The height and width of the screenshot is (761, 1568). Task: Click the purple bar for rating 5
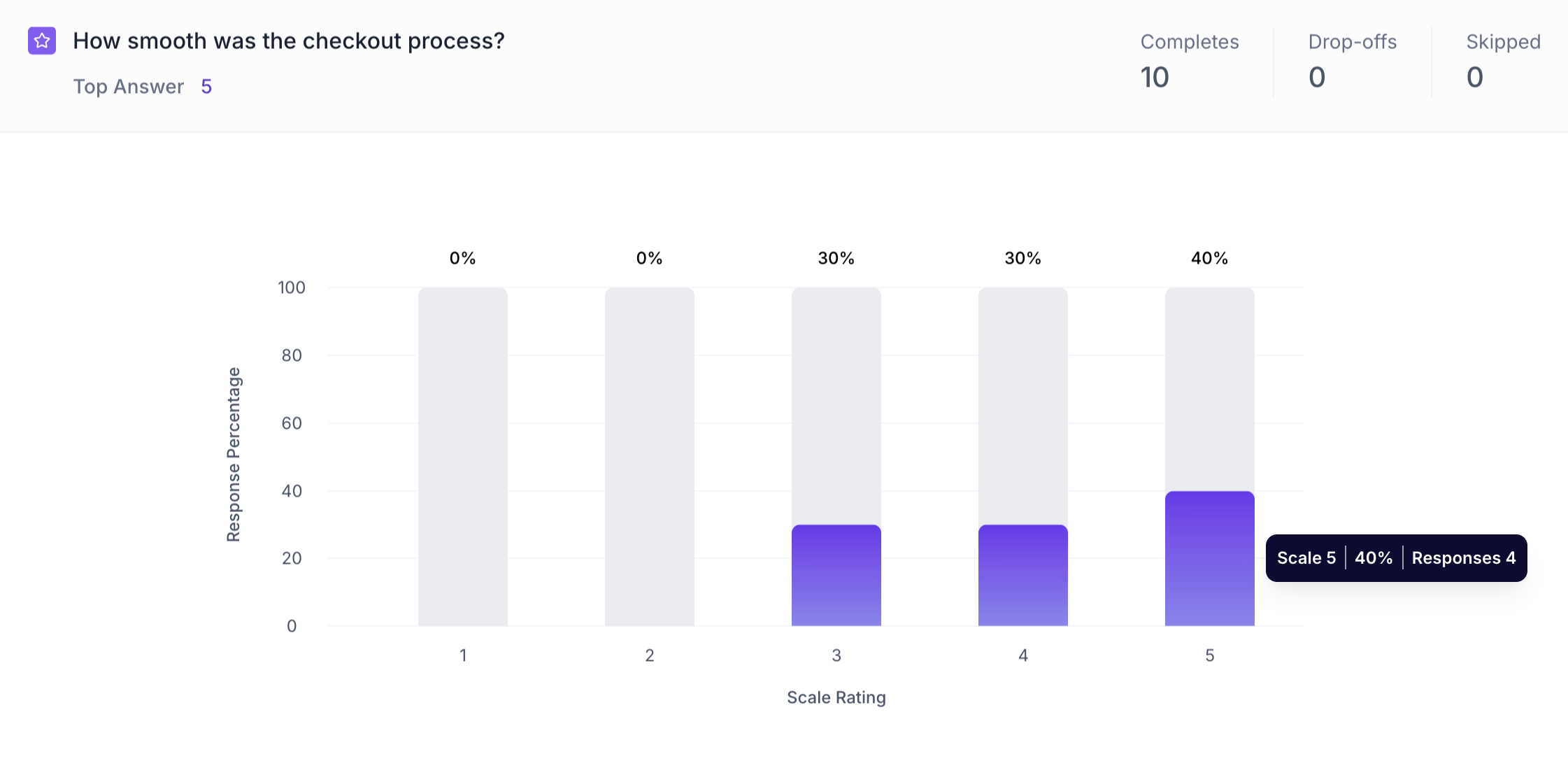[1209, 558]
